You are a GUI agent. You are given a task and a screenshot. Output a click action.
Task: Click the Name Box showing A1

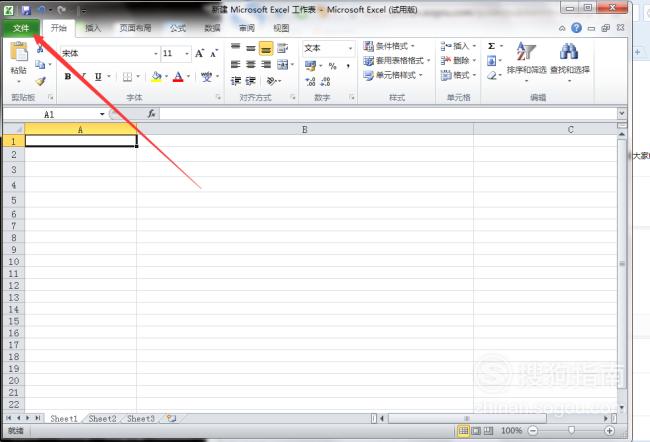click(x=49, y=114)
